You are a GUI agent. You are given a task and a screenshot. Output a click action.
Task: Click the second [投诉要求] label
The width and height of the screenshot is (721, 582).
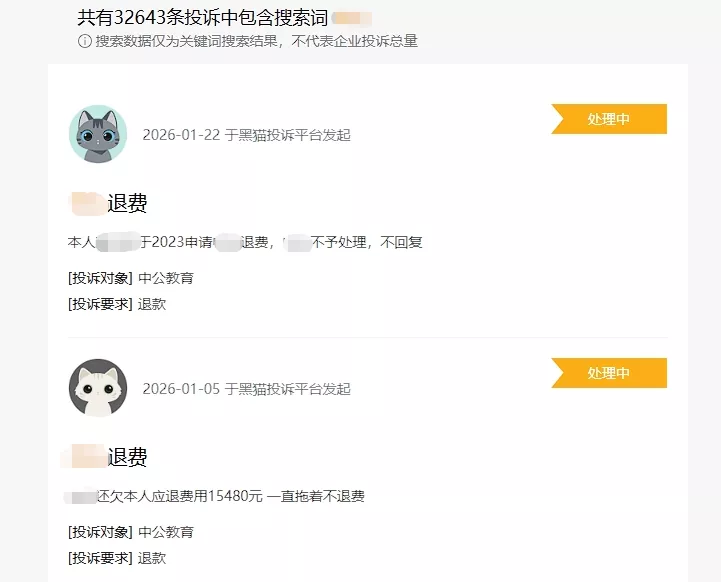[x=100, y=559]
